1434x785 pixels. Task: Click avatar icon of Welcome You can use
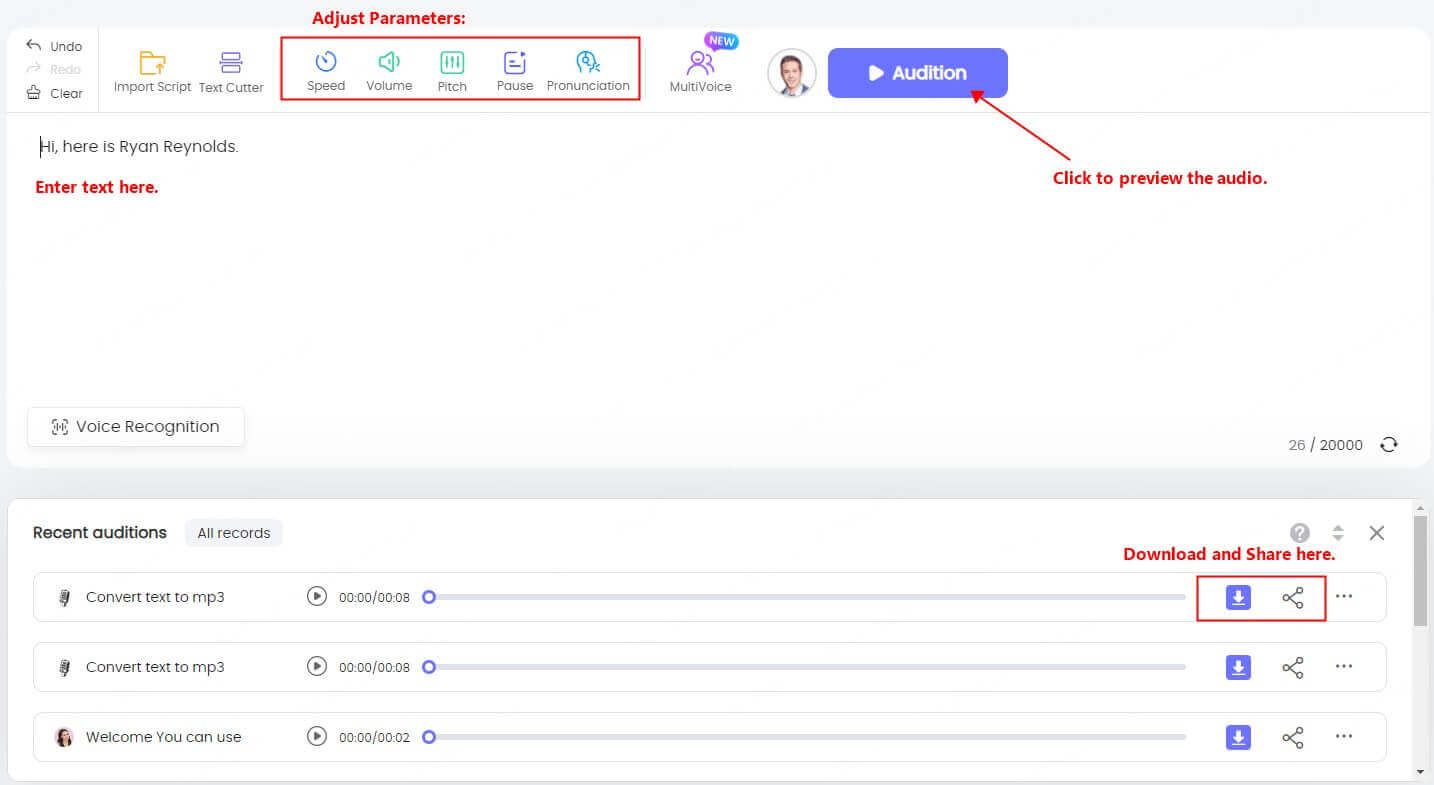(64, 737)
